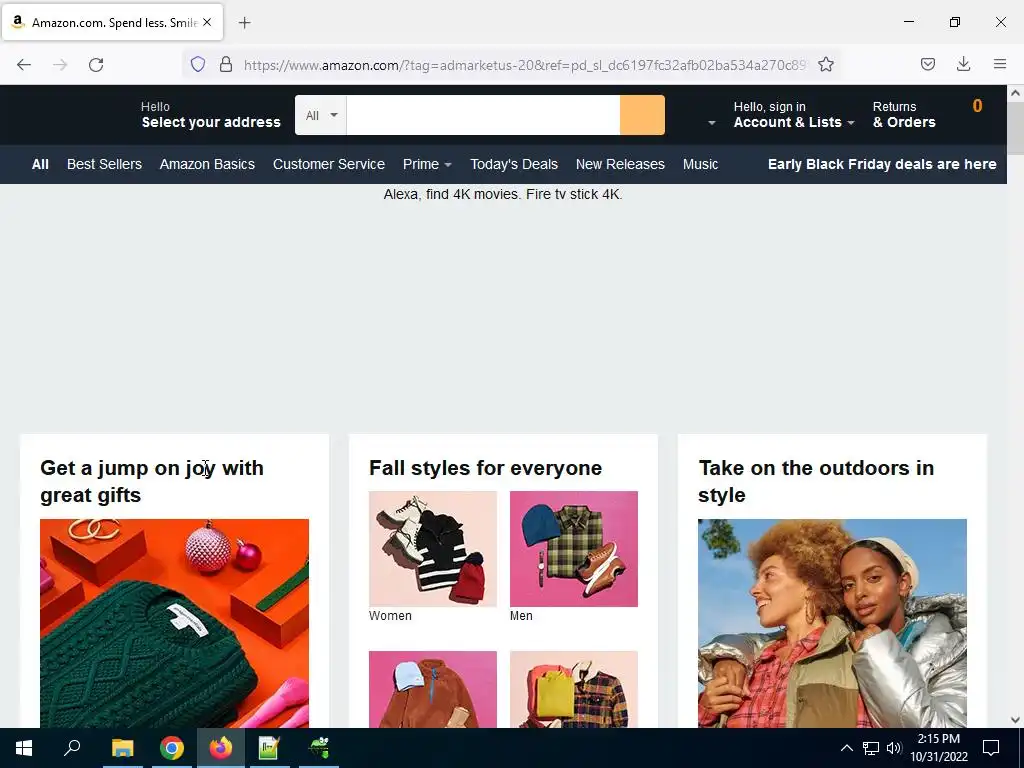
Task: Open Today's Deals
Action: pyautogui.click(x=514, y=165)
